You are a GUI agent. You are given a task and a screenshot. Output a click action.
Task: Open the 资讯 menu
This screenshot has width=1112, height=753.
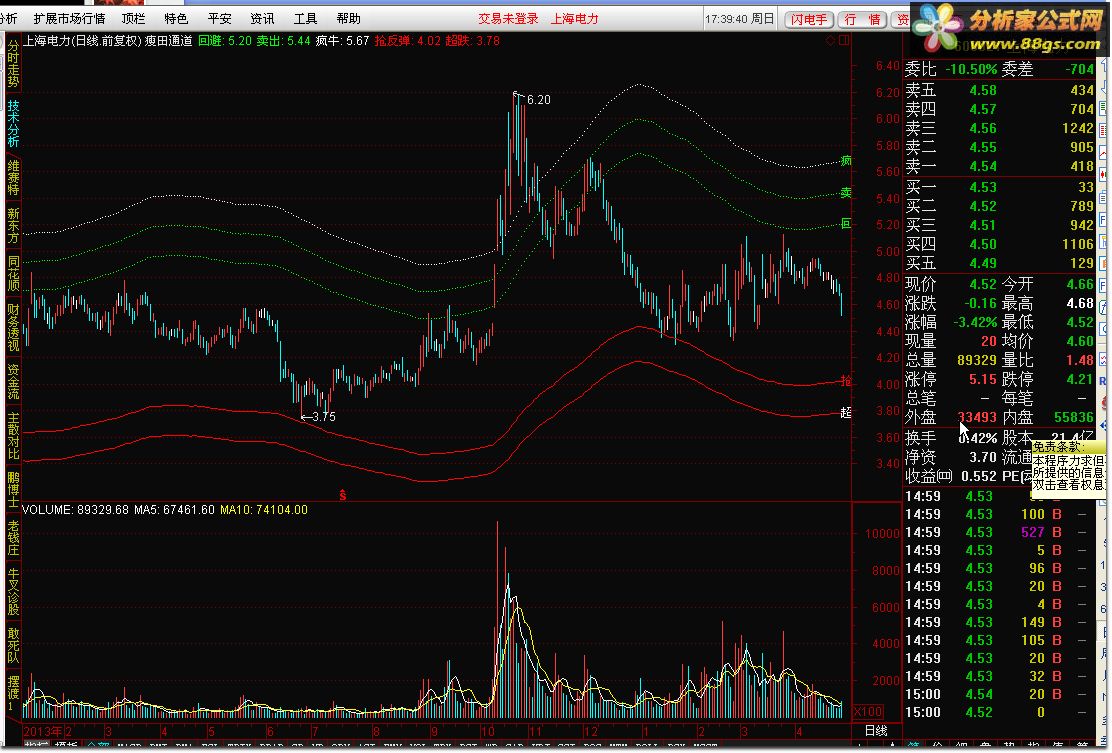(262, 18)
